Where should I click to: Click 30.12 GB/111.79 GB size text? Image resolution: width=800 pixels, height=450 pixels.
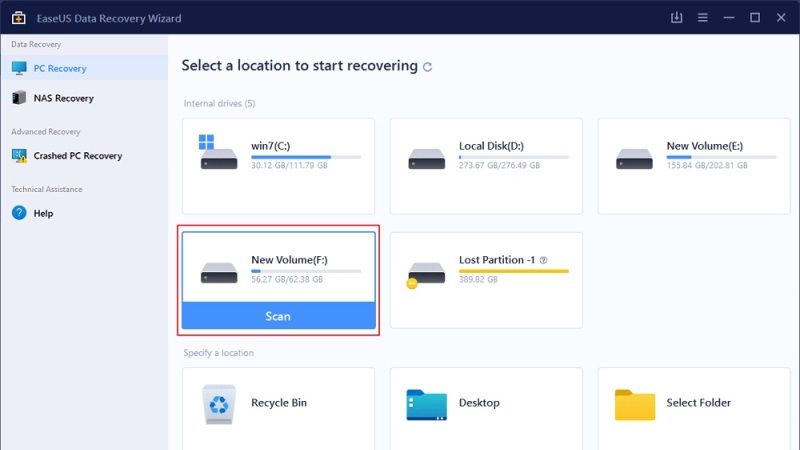[x=289, y=165]
